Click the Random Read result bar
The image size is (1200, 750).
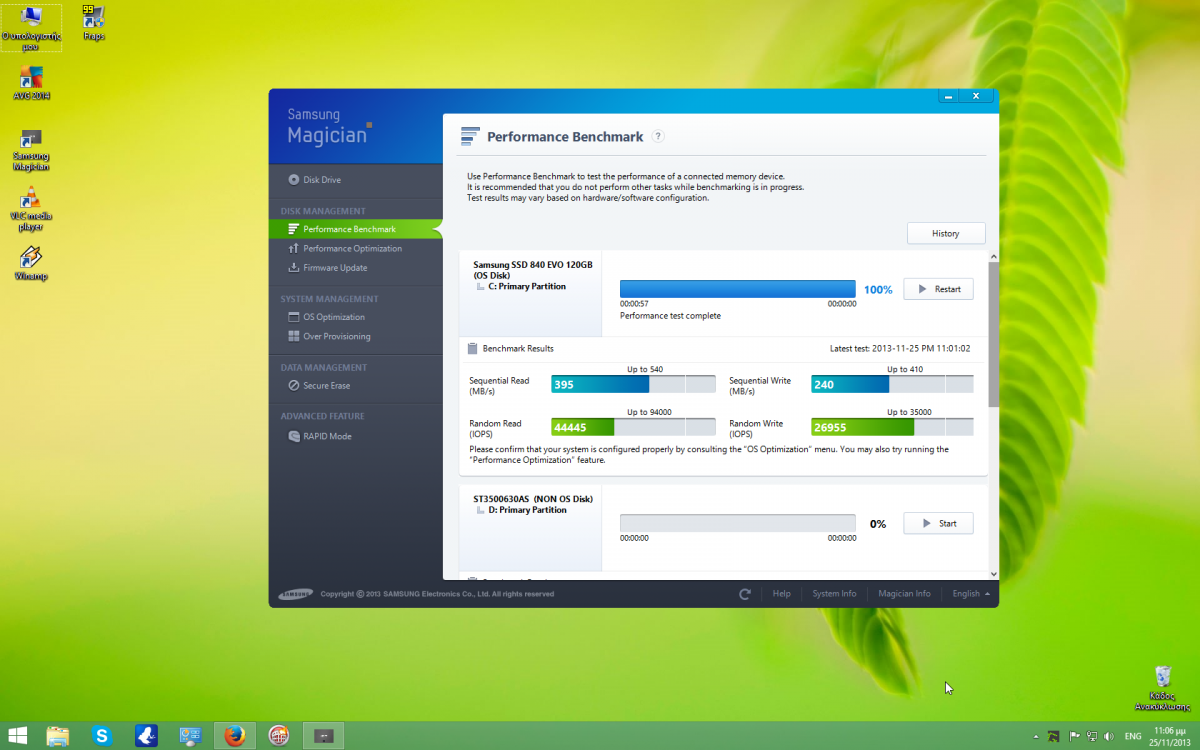(633, 427)
